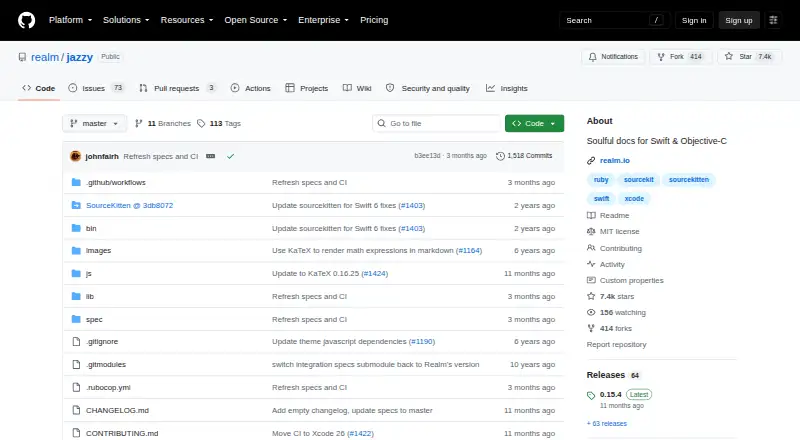
Task: Open release 0.15.4 Latest
Action: click(619, 395)
